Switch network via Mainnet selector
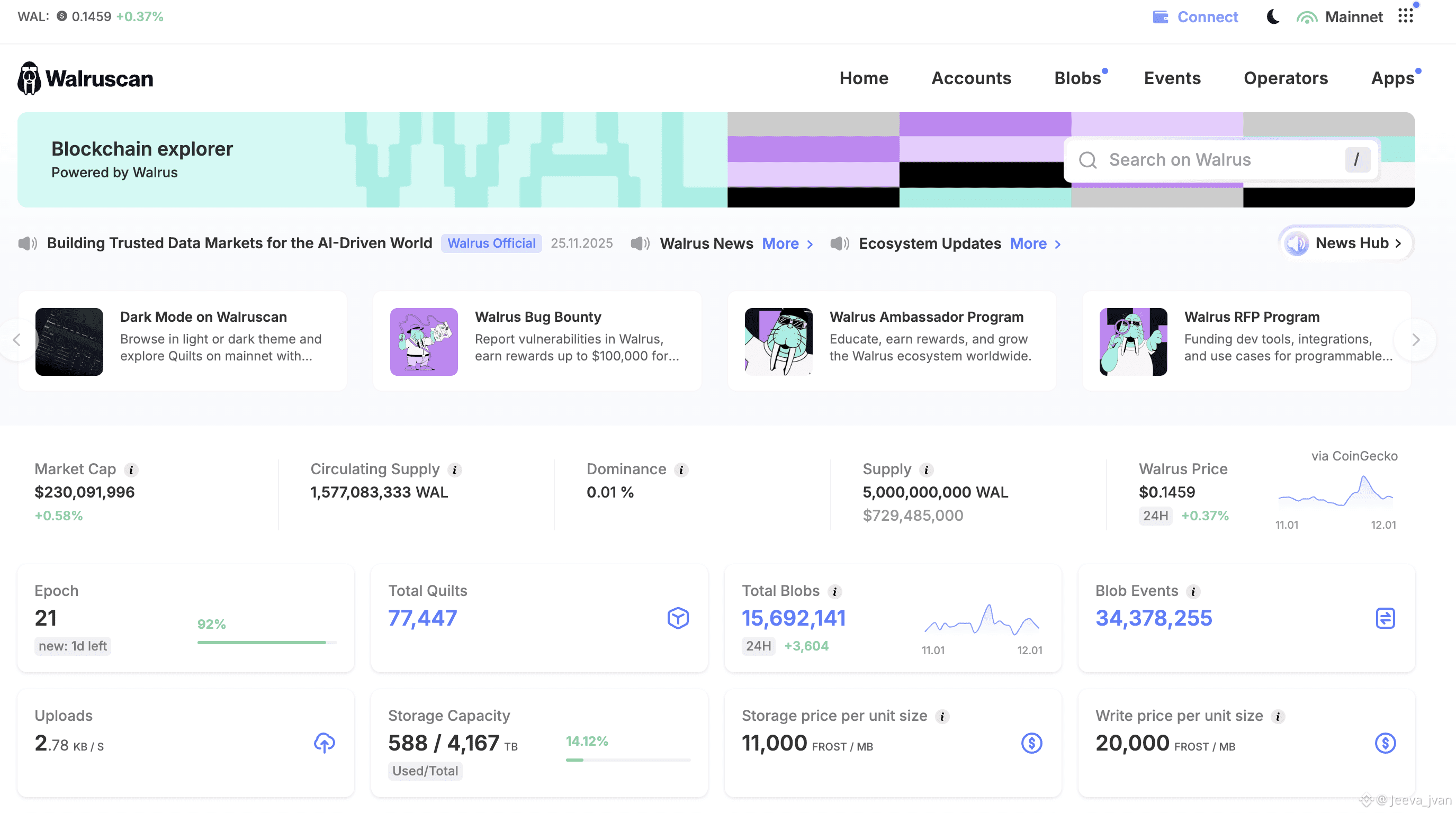Screen dimensions: 1456x813 (x=1340, y=17)
